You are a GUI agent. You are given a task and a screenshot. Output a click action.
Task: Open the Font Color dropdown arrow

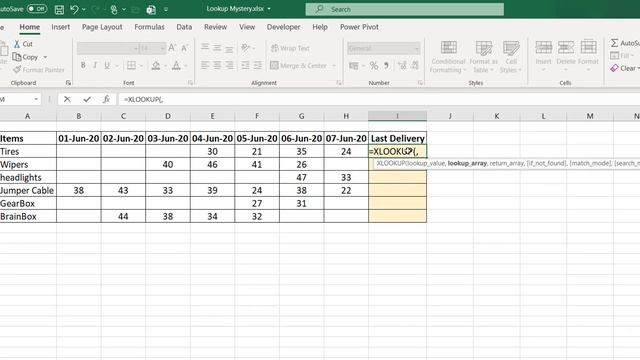185,66
